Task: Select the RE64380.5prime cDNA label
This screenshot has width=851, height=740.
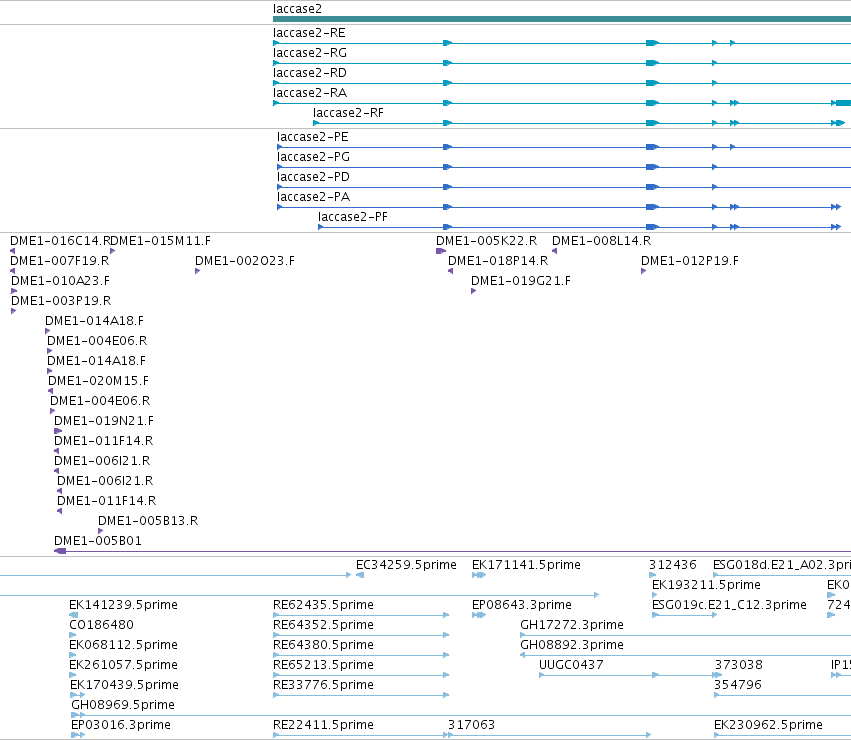Action: 323,646
